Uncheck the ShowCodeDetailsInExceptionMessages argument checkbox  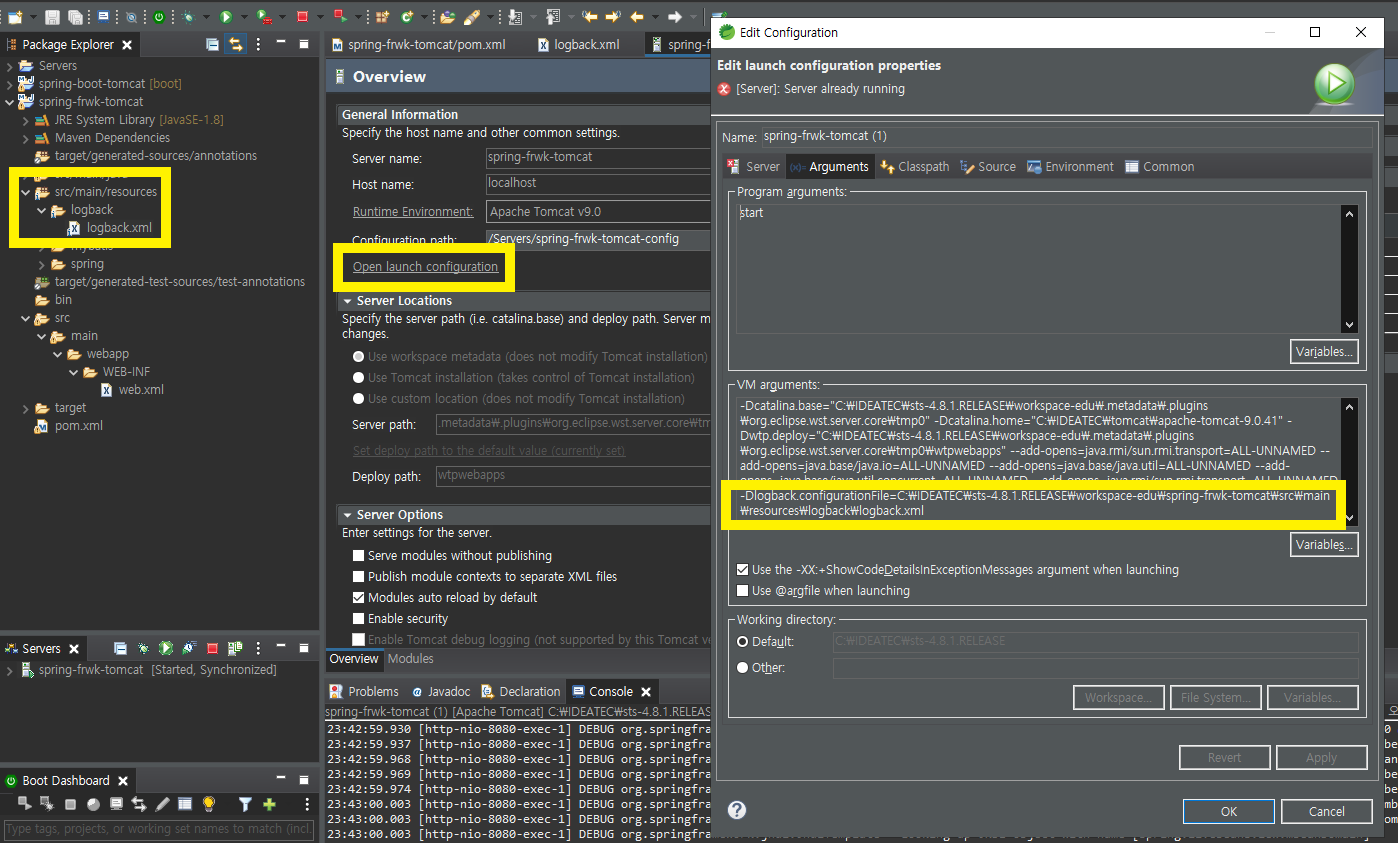pyautogui.click(x=742, y=569)
